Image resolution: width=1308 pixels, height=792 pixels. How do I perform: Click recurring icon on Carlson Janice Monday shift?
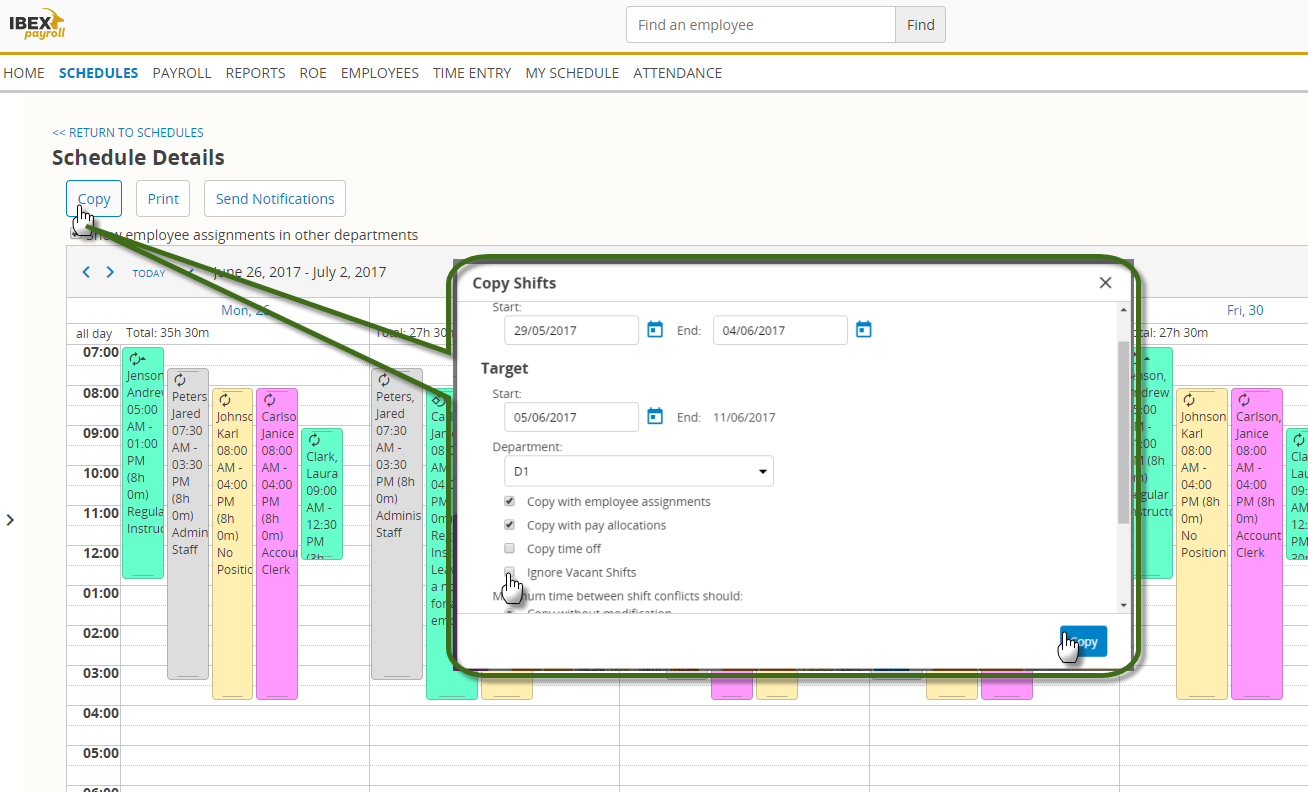[x=269, y=399]
